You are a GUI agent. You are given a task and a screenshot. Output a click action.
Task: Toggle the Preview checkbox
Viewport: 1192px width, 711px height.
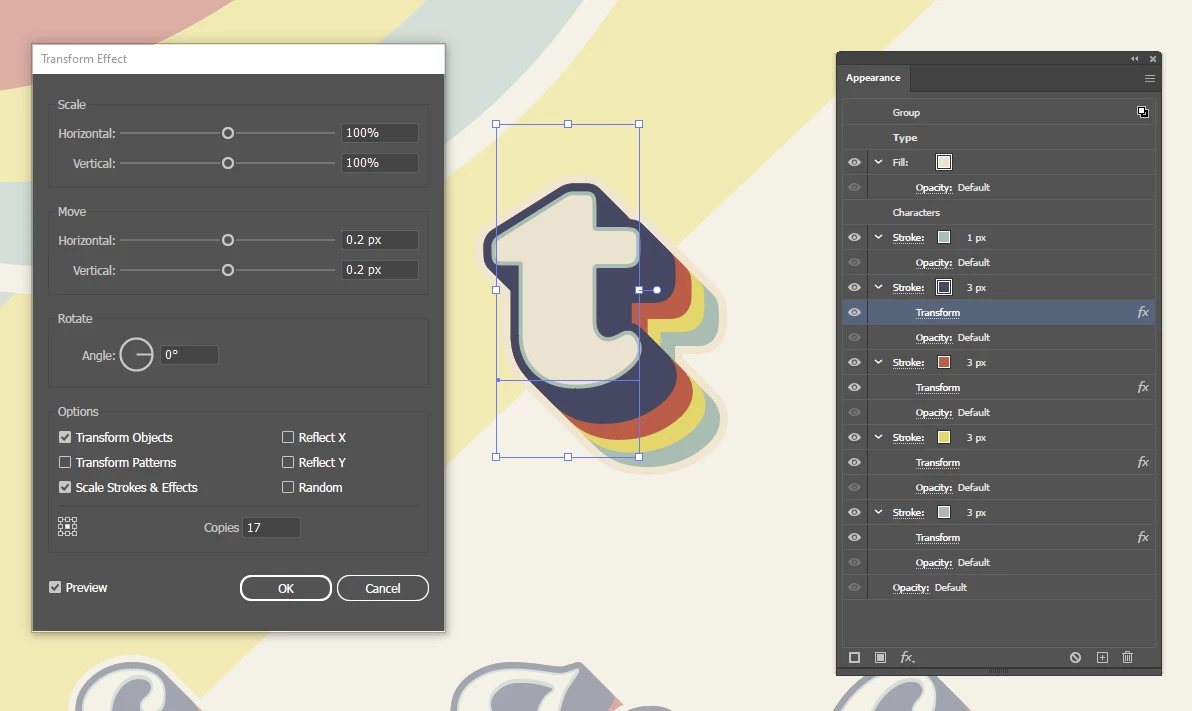(x=55, y=587)
